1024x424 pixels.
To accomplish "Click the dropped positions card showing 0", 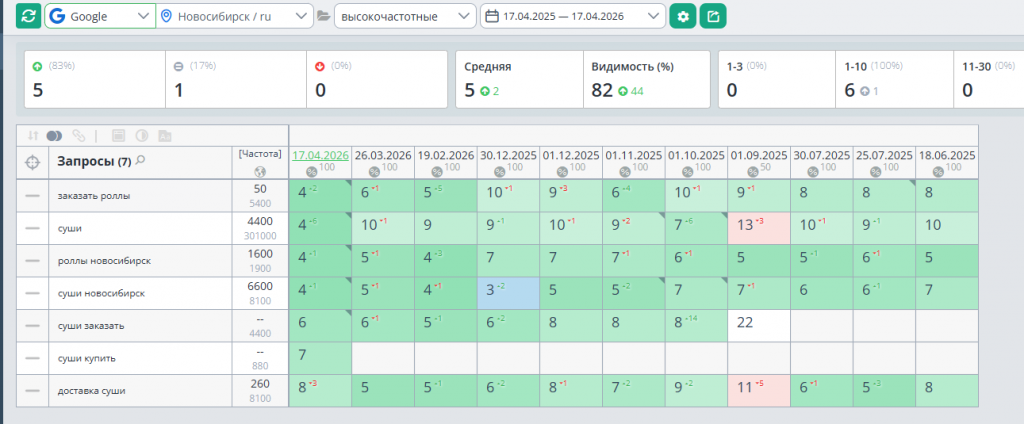I will 377,79.
